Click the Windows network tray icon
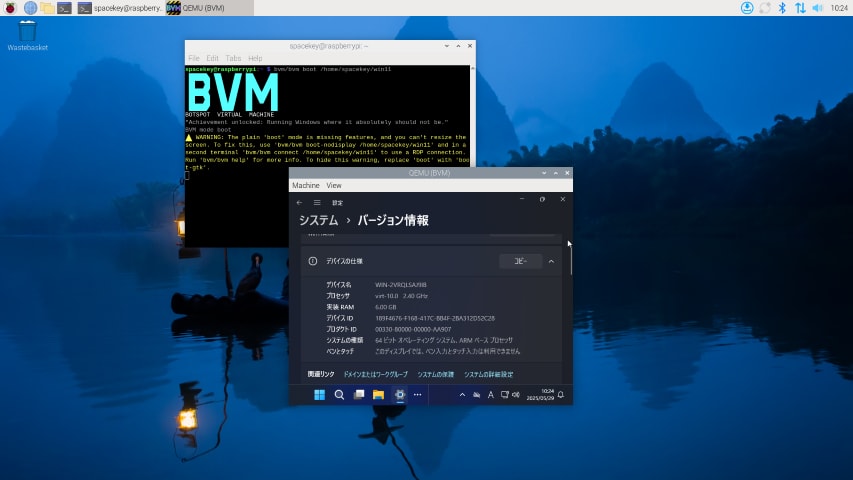The height and width of the screenshot is (480, 853). (504, 395)
